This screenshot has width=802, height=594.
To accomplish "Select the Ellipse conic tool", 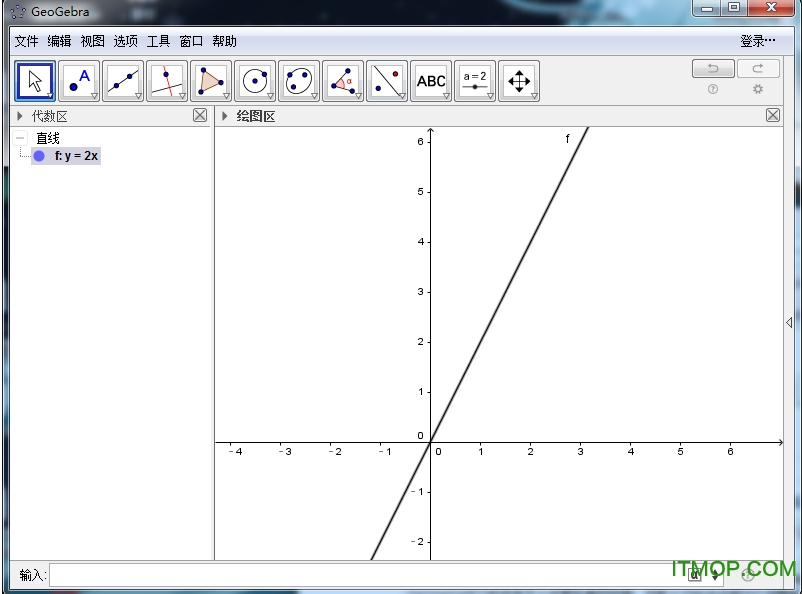I will coord(299,81).
